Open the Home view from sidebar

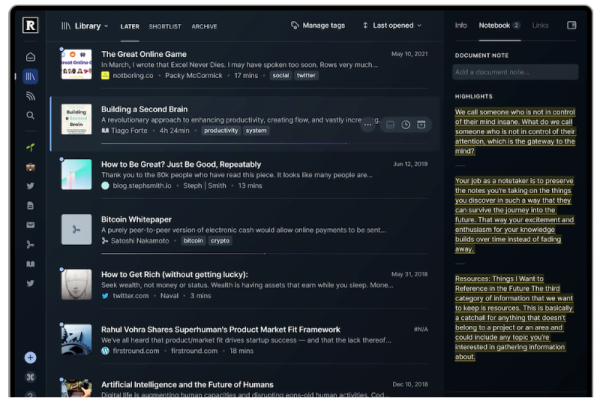tap(31, 57)
